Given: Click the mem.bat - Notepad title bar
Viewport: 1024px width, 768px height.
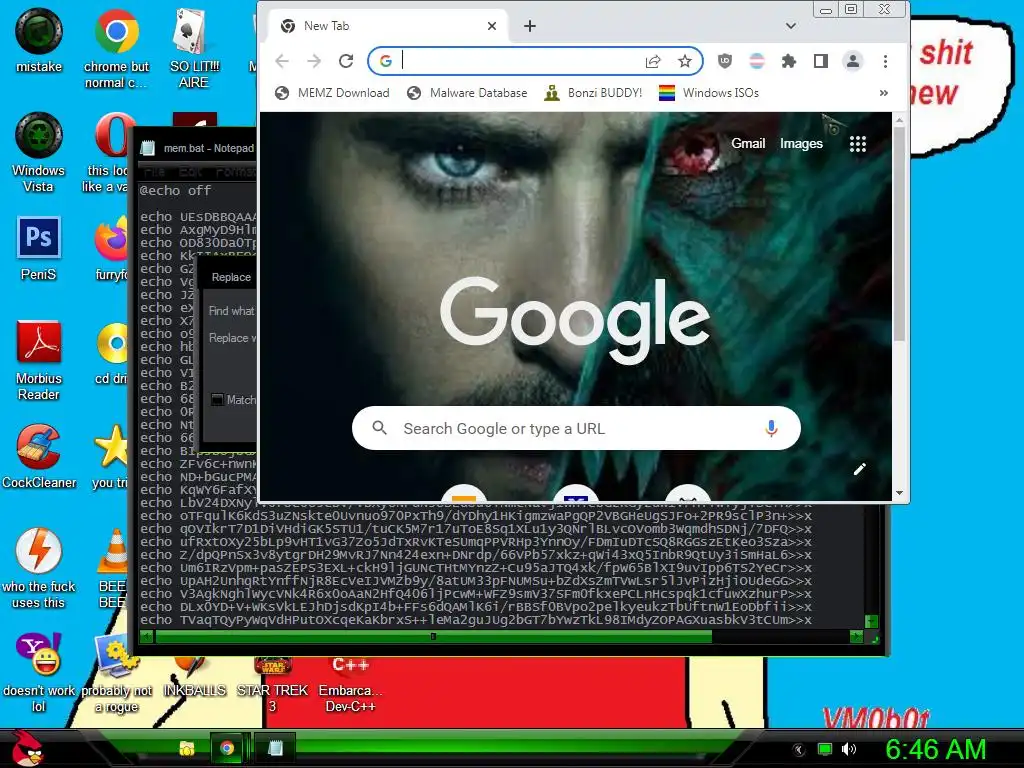Looking at the screenshot, I should [197, 148].
